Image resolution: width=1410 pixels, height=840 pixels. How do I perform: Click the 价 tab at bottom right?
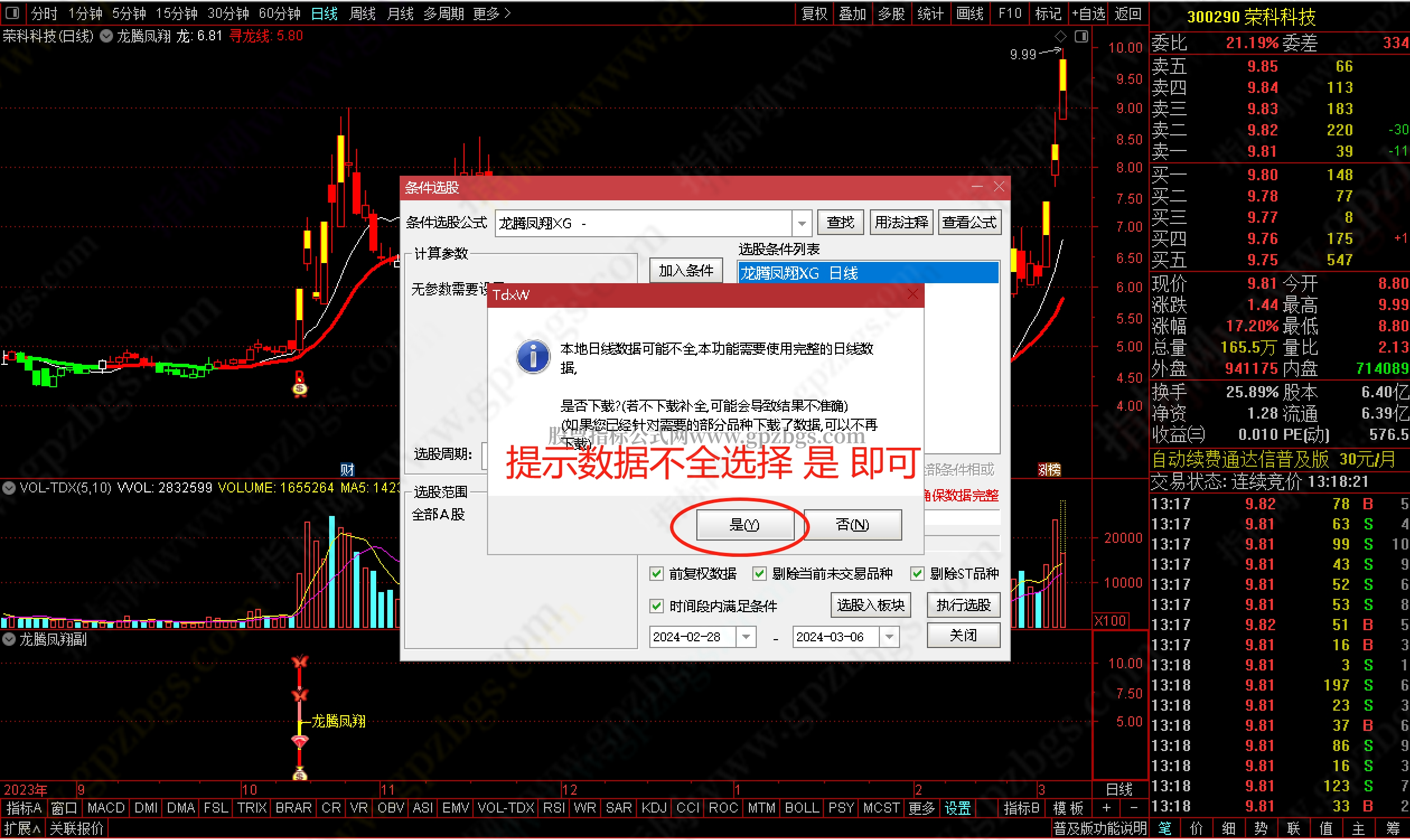pos(1197,829)
